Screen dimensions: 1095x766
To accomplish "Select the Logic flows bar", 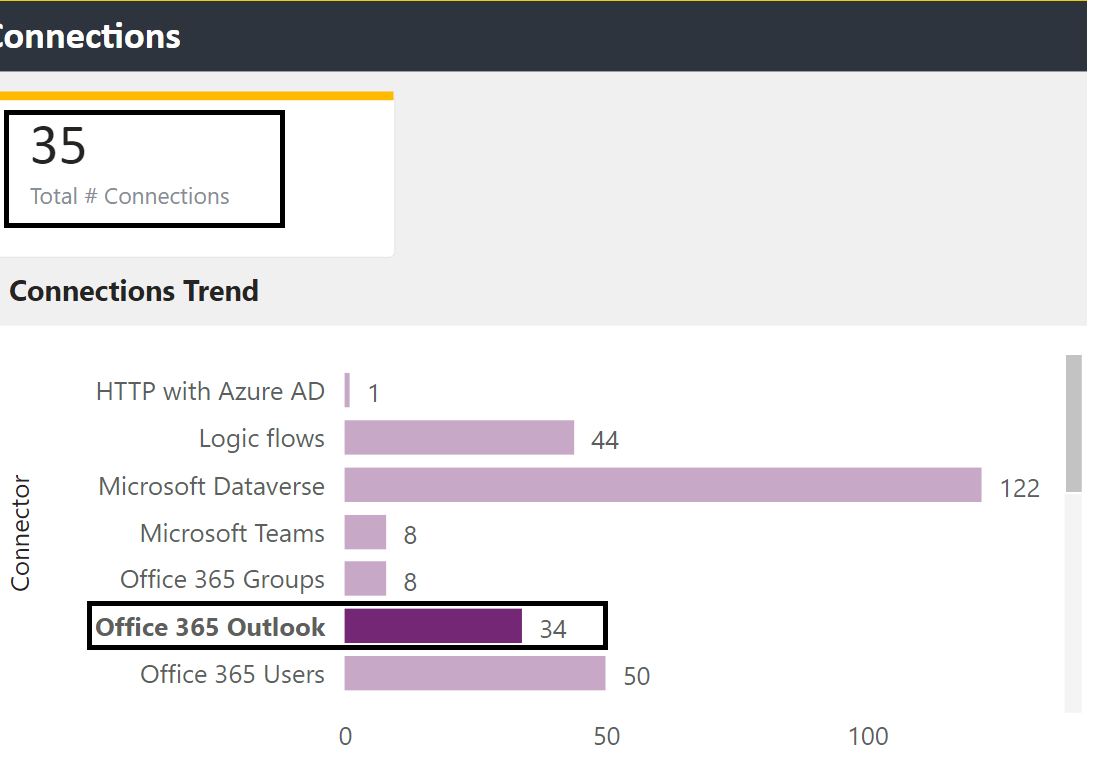I will (458, 438).
